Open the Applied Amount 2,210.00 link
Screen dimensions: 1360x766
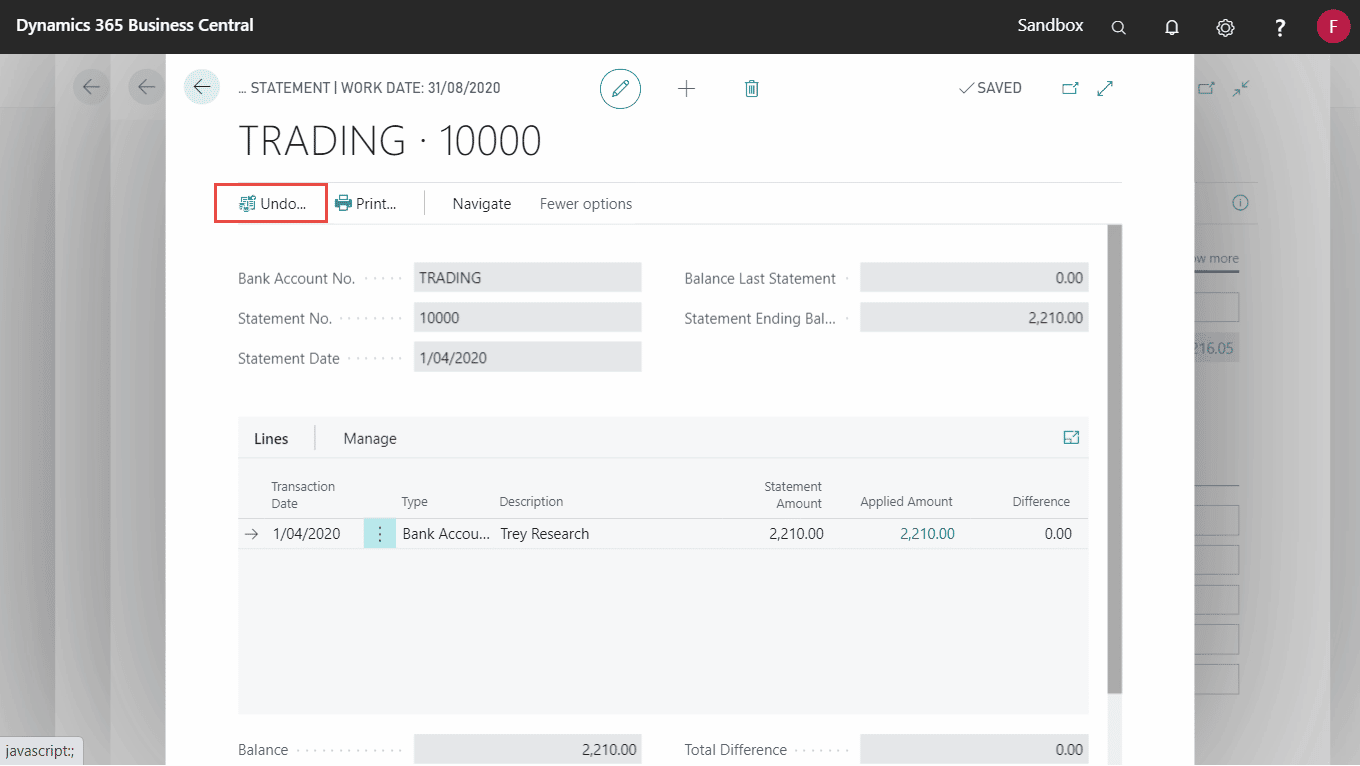click(927, 534)
